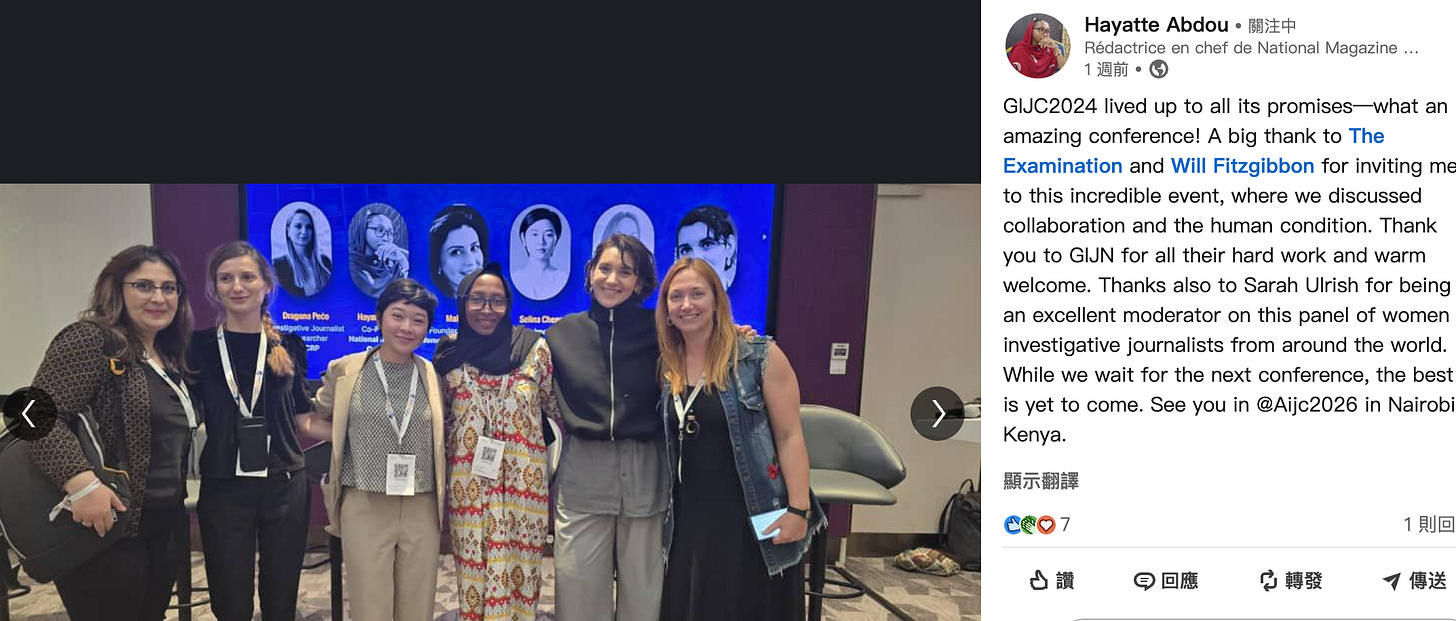Open The Examination link
This screenshot has width=1456, height=621.
(1194, 151)
